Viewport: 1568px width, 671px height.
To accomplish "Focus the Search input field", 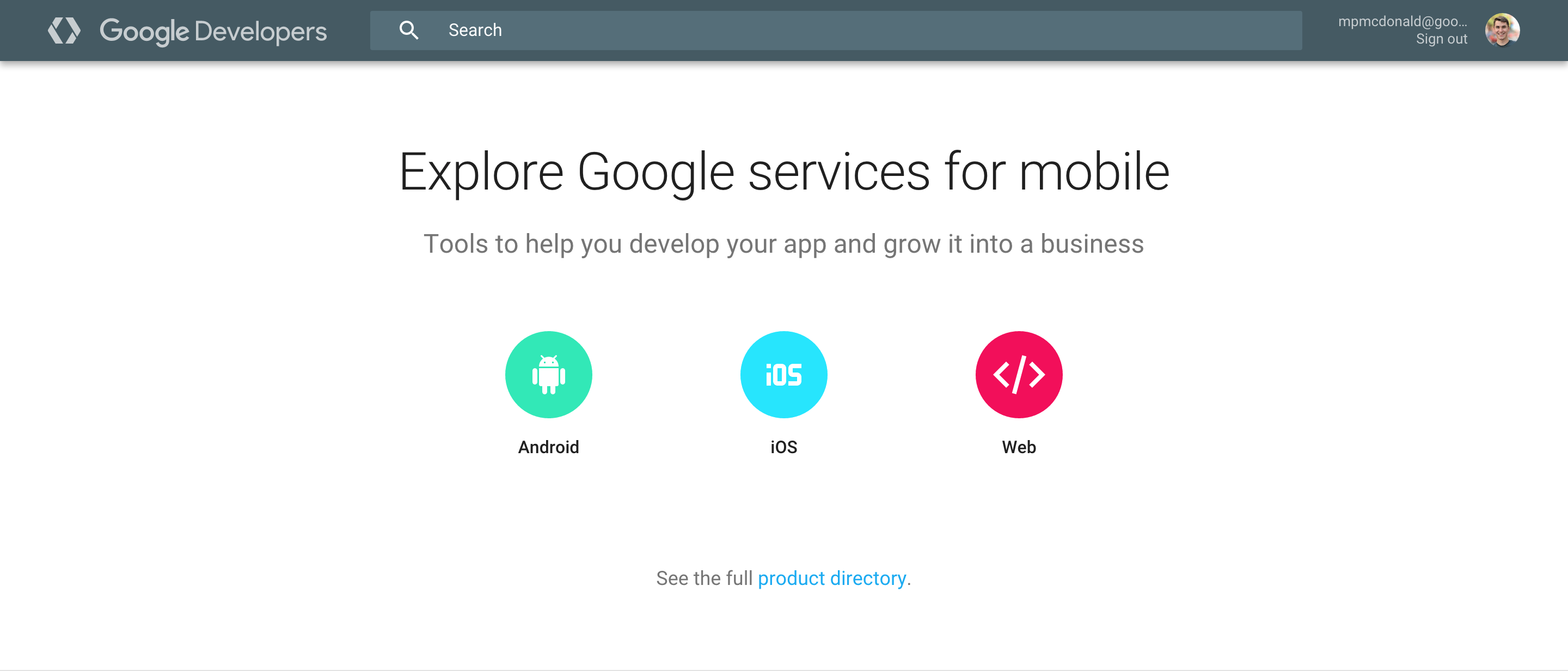I will pos(852,30).
